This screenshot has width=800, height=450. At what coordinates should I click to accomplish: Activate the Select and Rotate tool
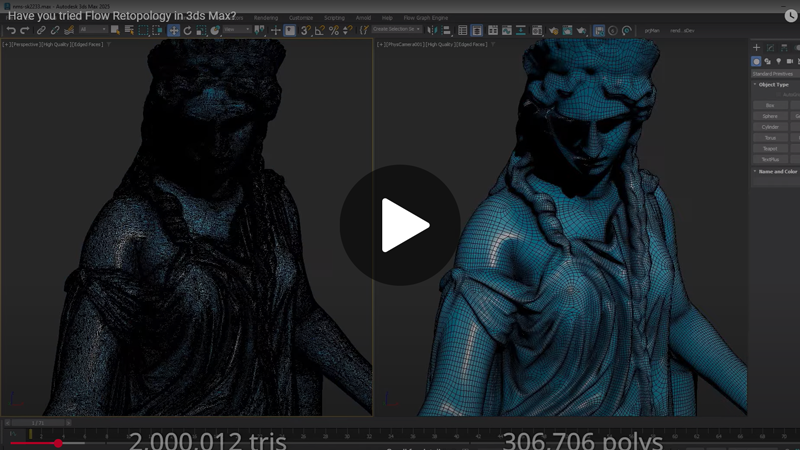(188, 31)
